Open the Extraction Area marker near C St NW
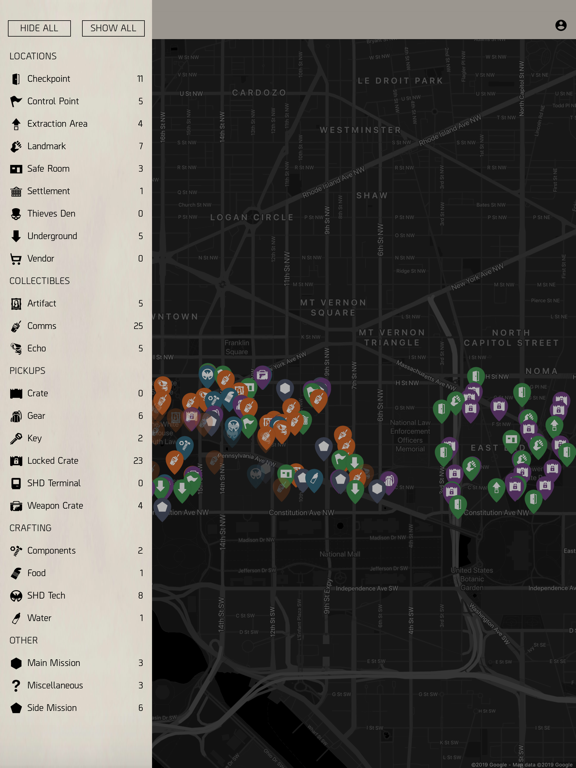The height and width of the screenshot is (768, 576). (496, 488)
